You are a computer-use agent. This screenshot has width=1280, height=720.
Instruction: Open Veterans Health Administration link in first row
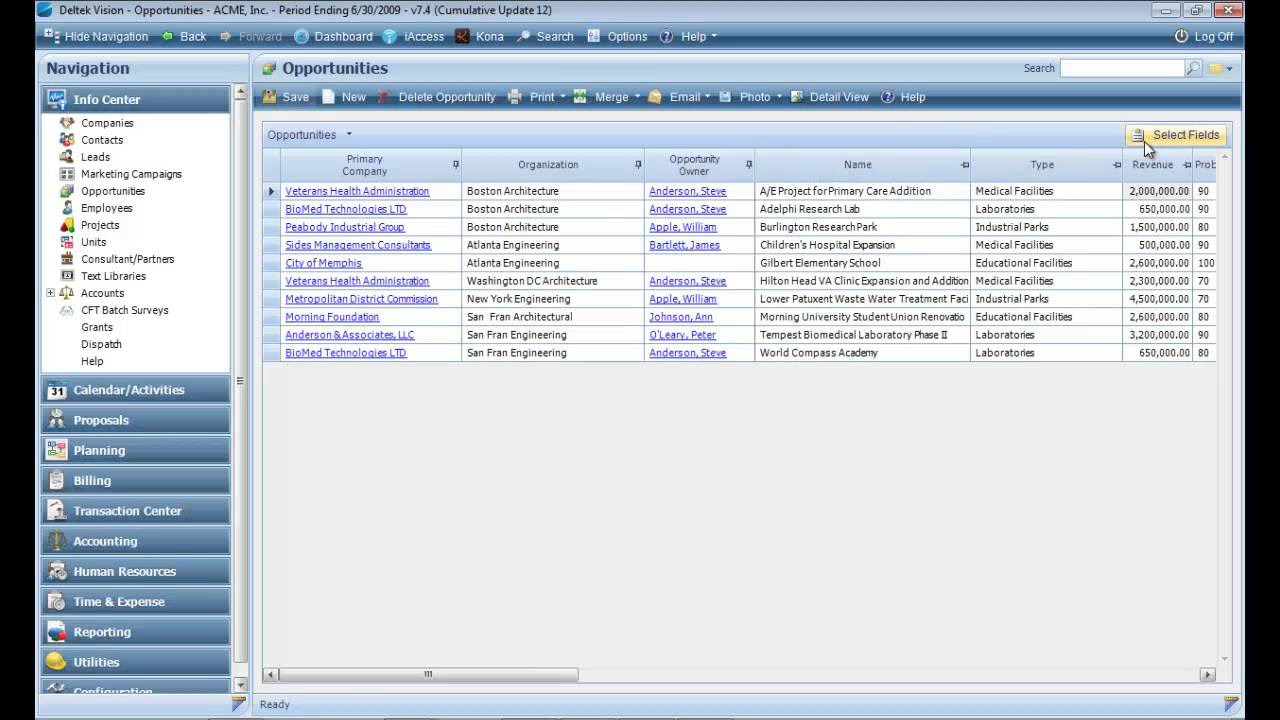357,191
